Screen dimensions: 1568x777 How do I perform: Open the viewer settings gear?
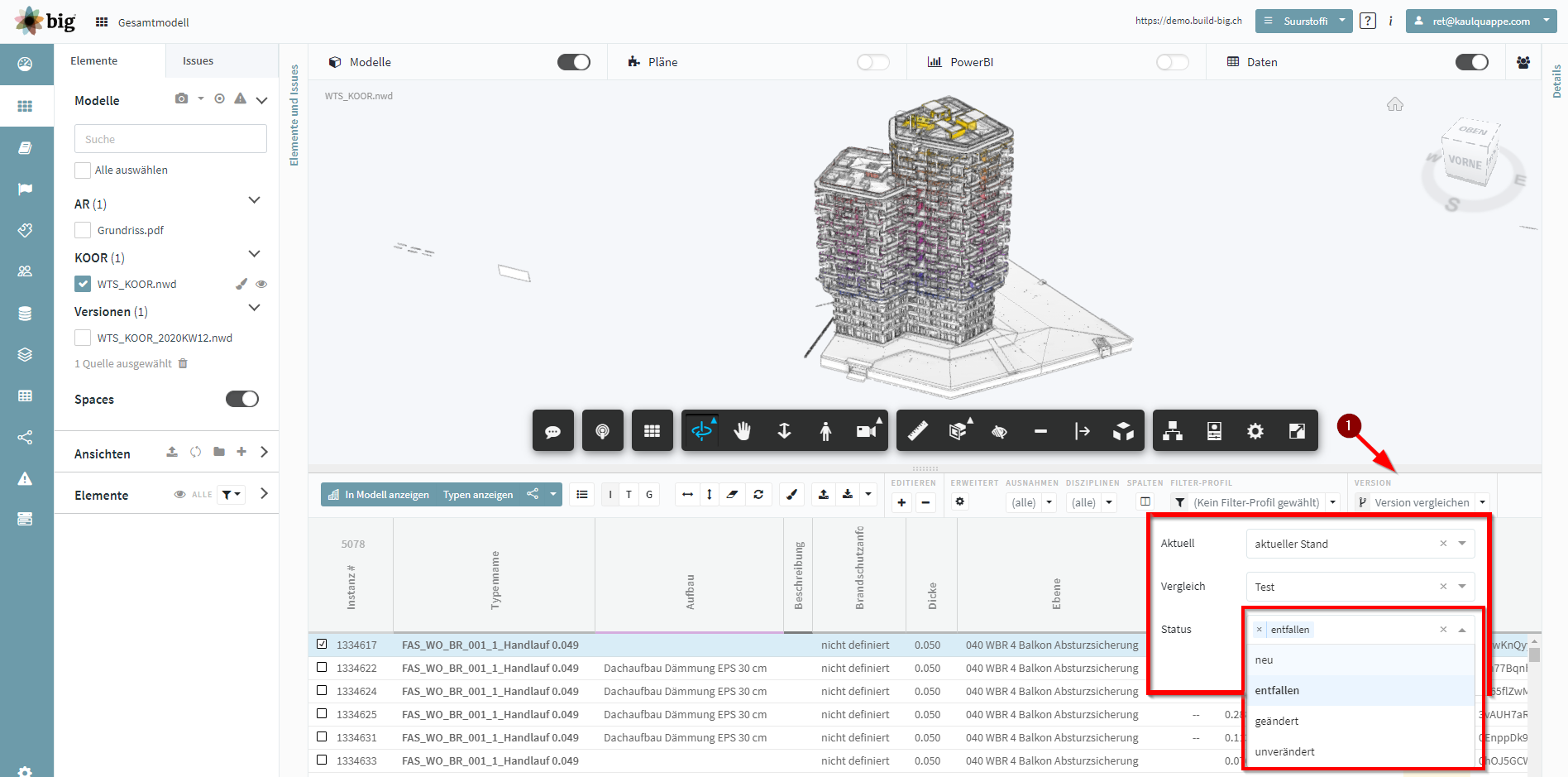click(1255, 431)
